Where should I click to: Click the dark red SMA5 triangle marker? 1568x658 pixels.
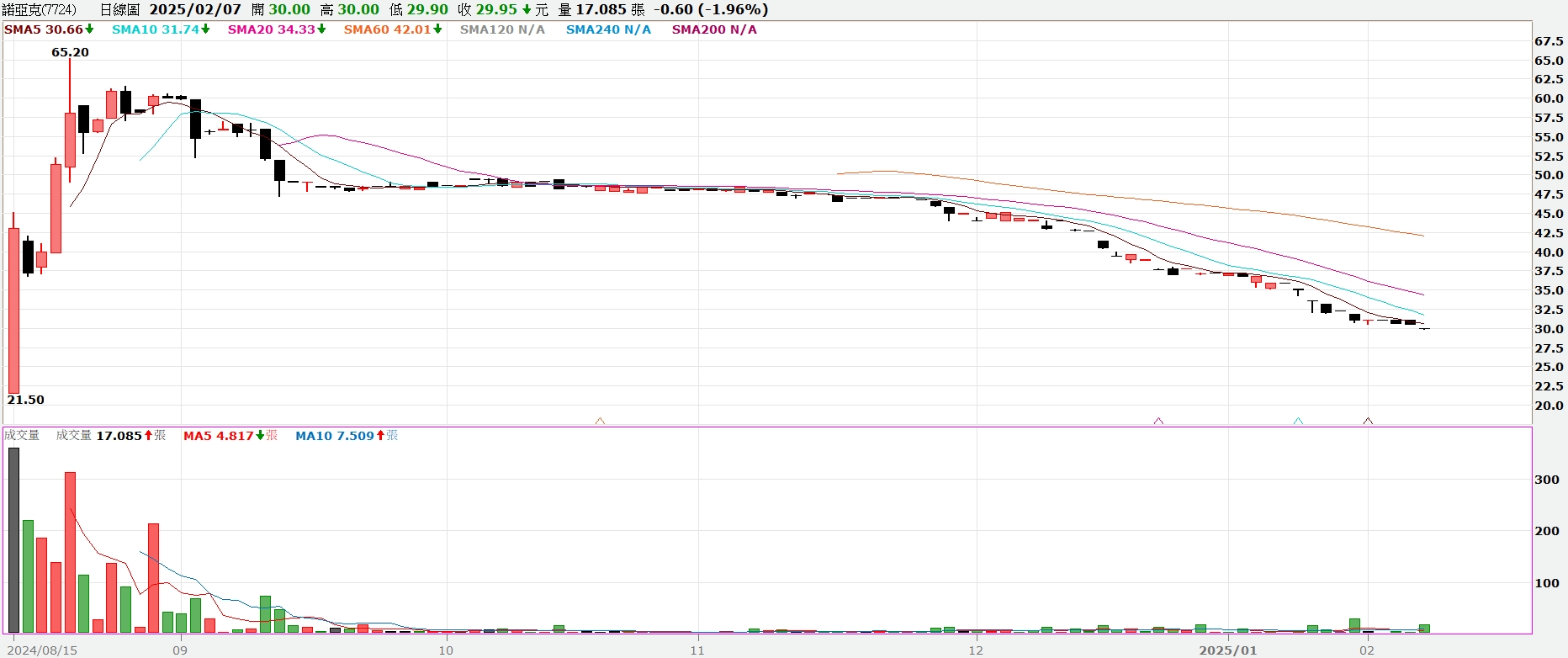coord(1368,421)
